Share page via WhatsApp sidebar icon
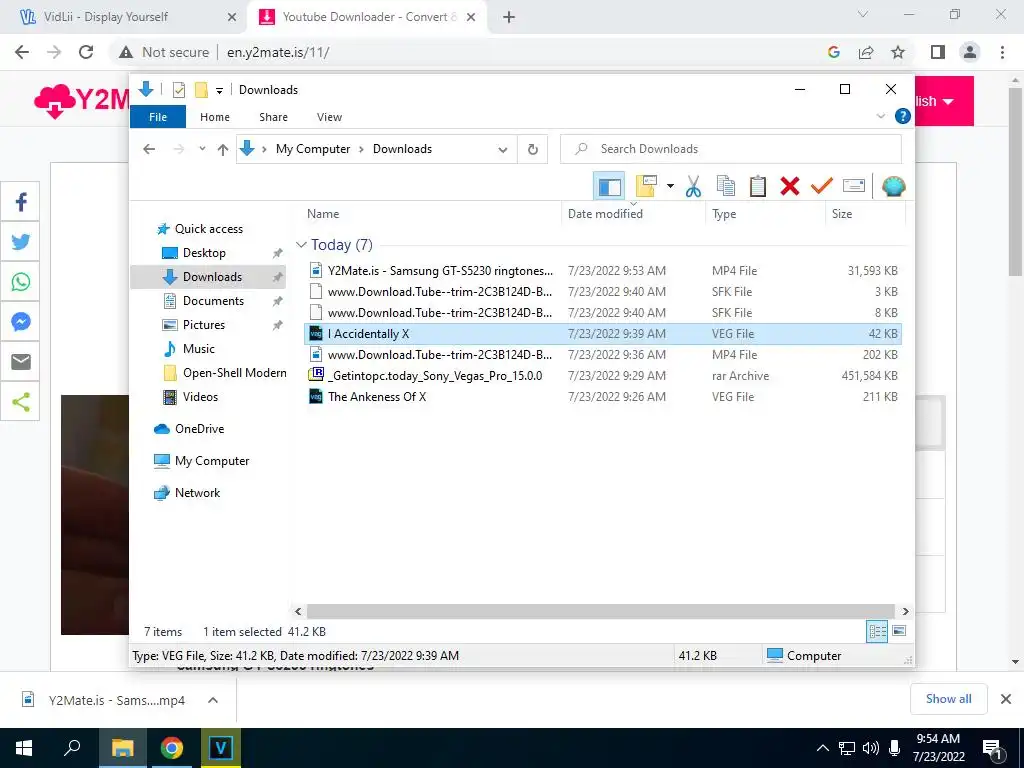This screenshot has width=1024, height=768. (20, 281)
